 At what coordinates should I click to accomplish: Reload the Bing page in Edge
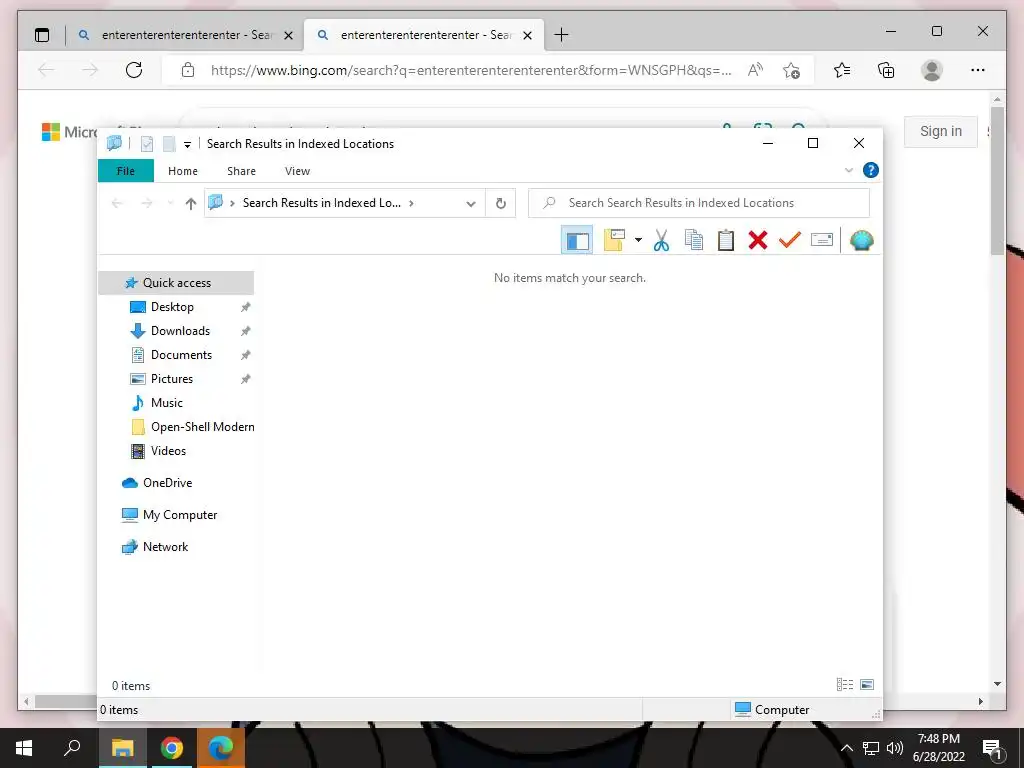(x=134, y=70)
